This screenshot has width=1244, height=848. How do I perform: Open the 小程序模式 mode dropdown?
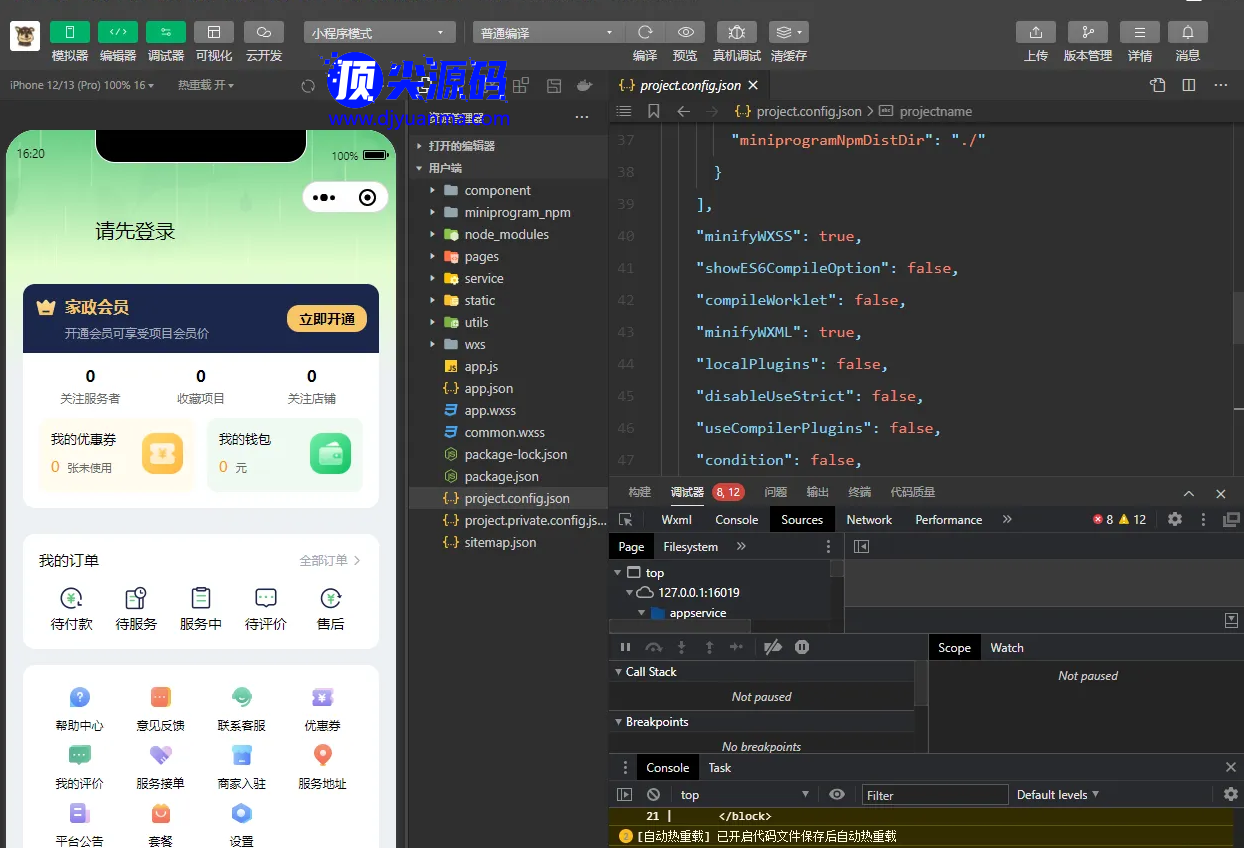[x=379, y=33]
